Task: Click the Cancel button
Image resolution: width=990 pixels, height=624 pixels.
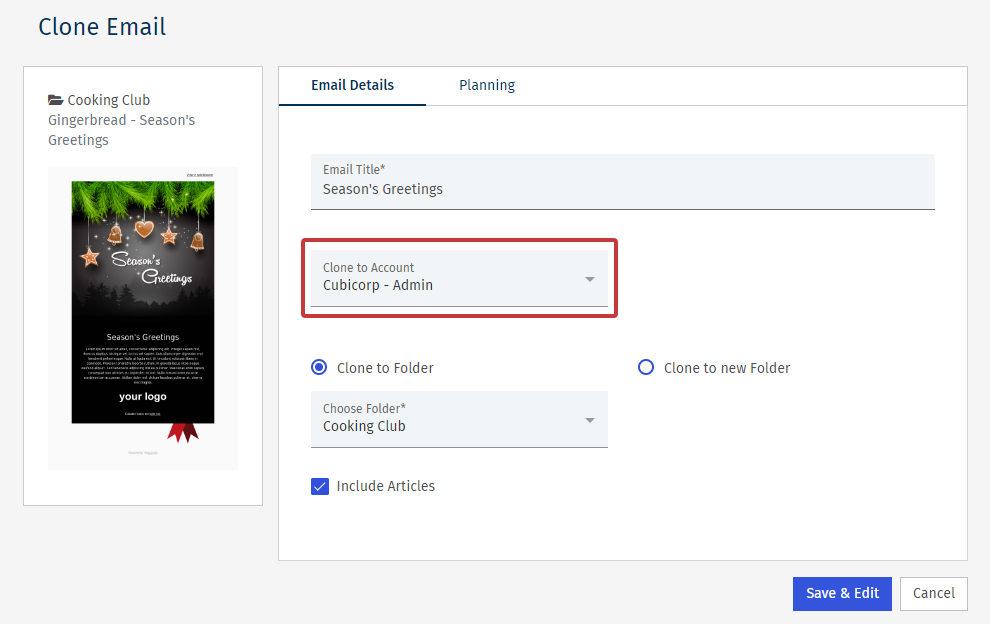Action: click(x=933, y=594)
